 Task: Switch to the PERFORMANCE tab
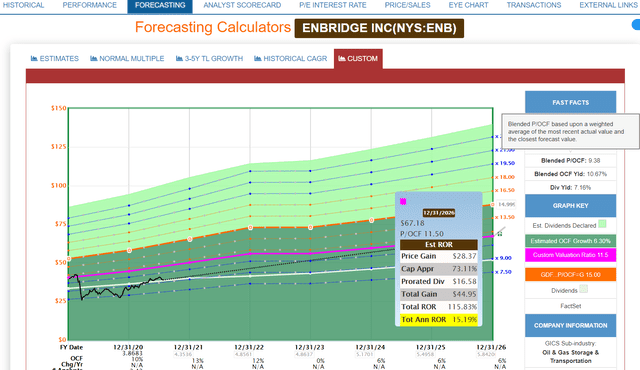tap(89, 5)
